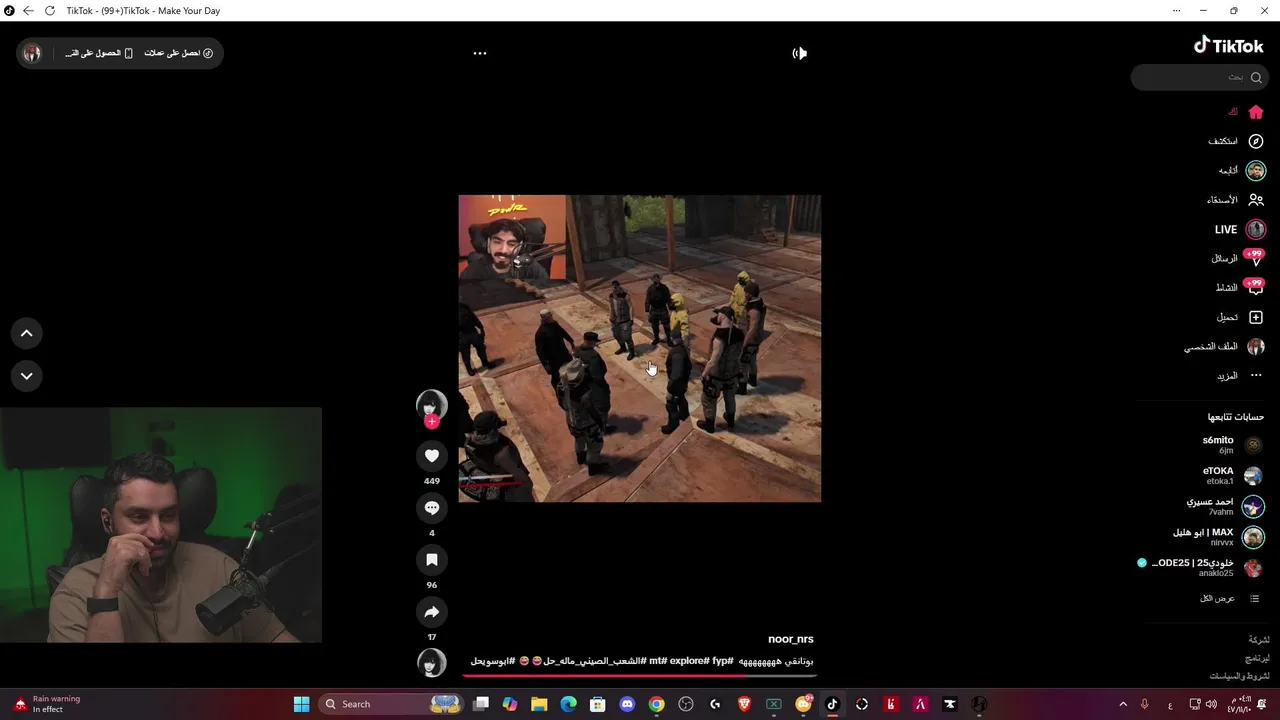1280x720 pixels.
Task: Go back with browser back arrow
Action: point(28,10)
